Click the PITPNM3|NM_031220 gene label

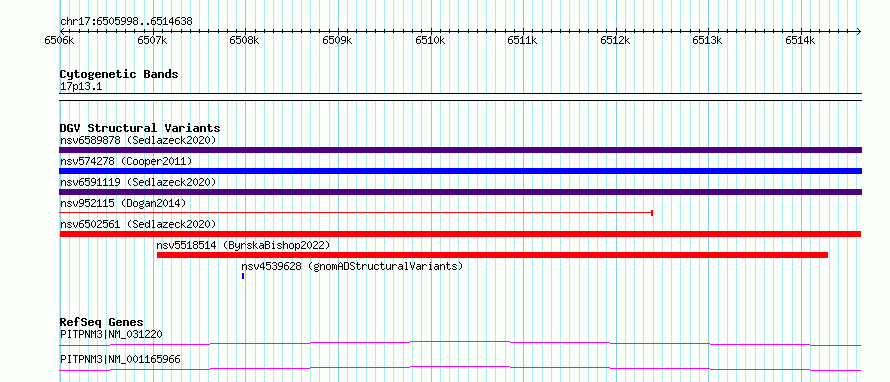coord(111,334)
